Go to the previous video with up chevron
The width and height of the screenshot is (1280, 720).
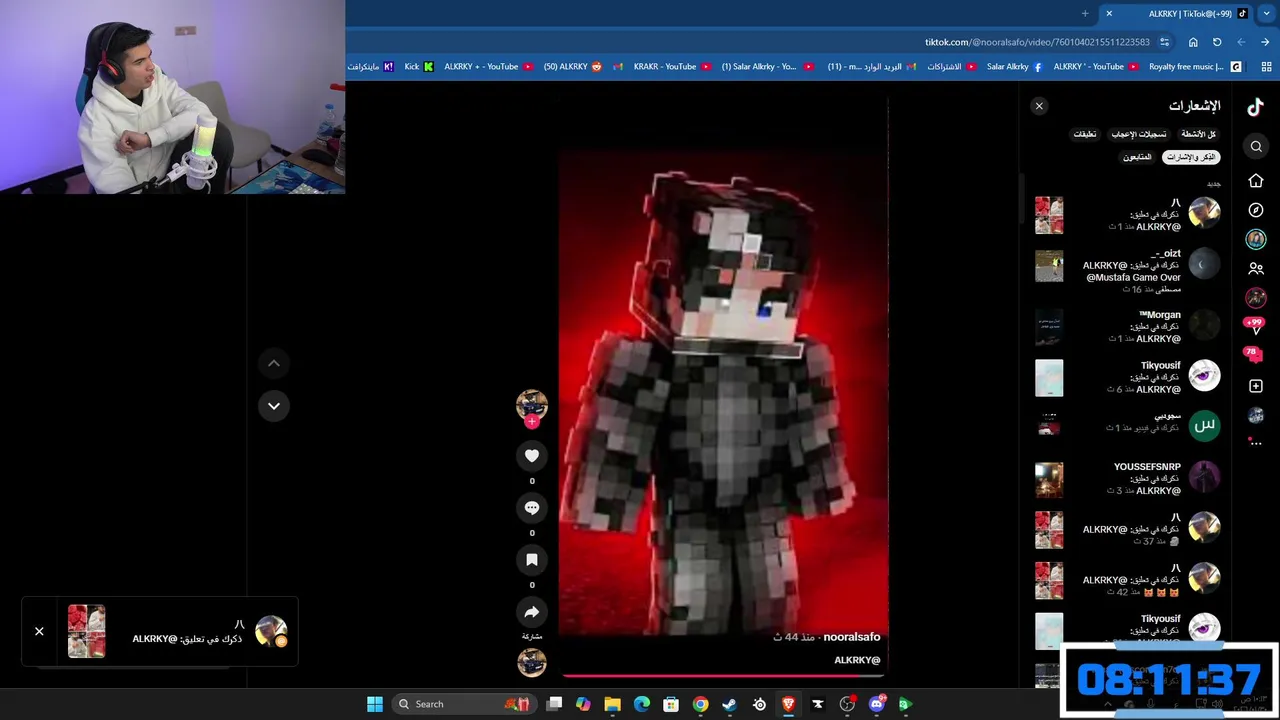273,363
